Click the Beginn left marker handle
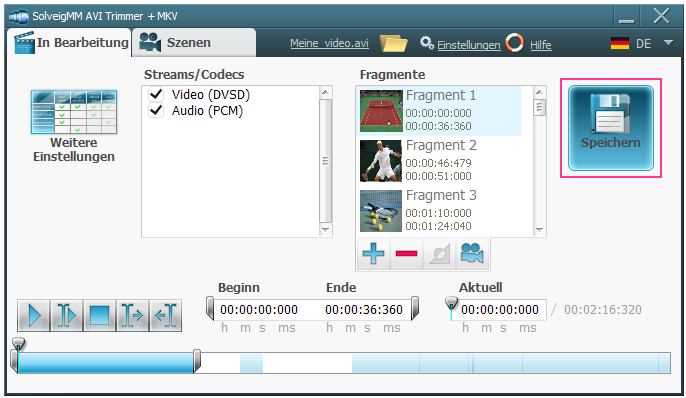 (210, 309)
